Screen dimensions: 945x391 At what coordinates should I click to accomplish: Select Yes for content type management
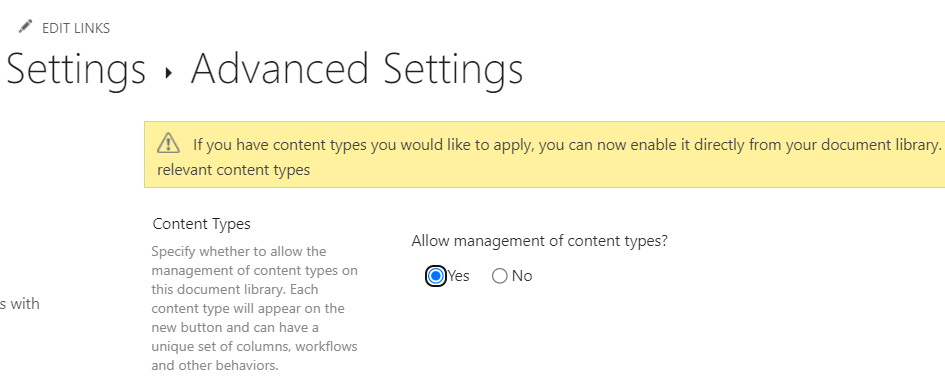click(x=435, y=276)
